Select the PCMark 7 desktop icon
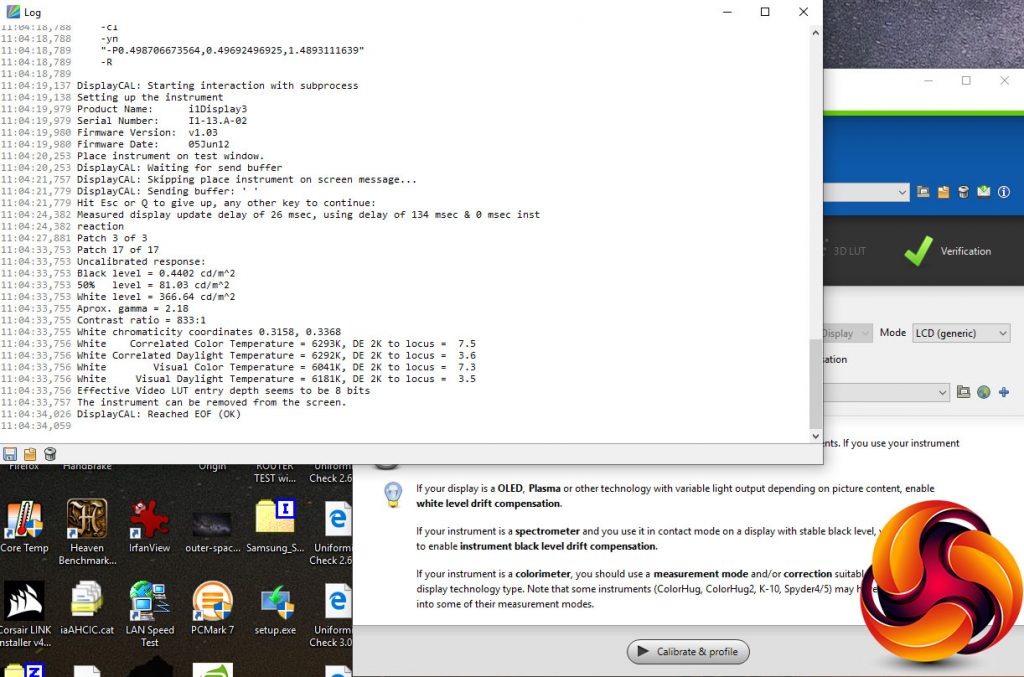1024x677 pixels. pyautogui.click(x=212, y=609)
